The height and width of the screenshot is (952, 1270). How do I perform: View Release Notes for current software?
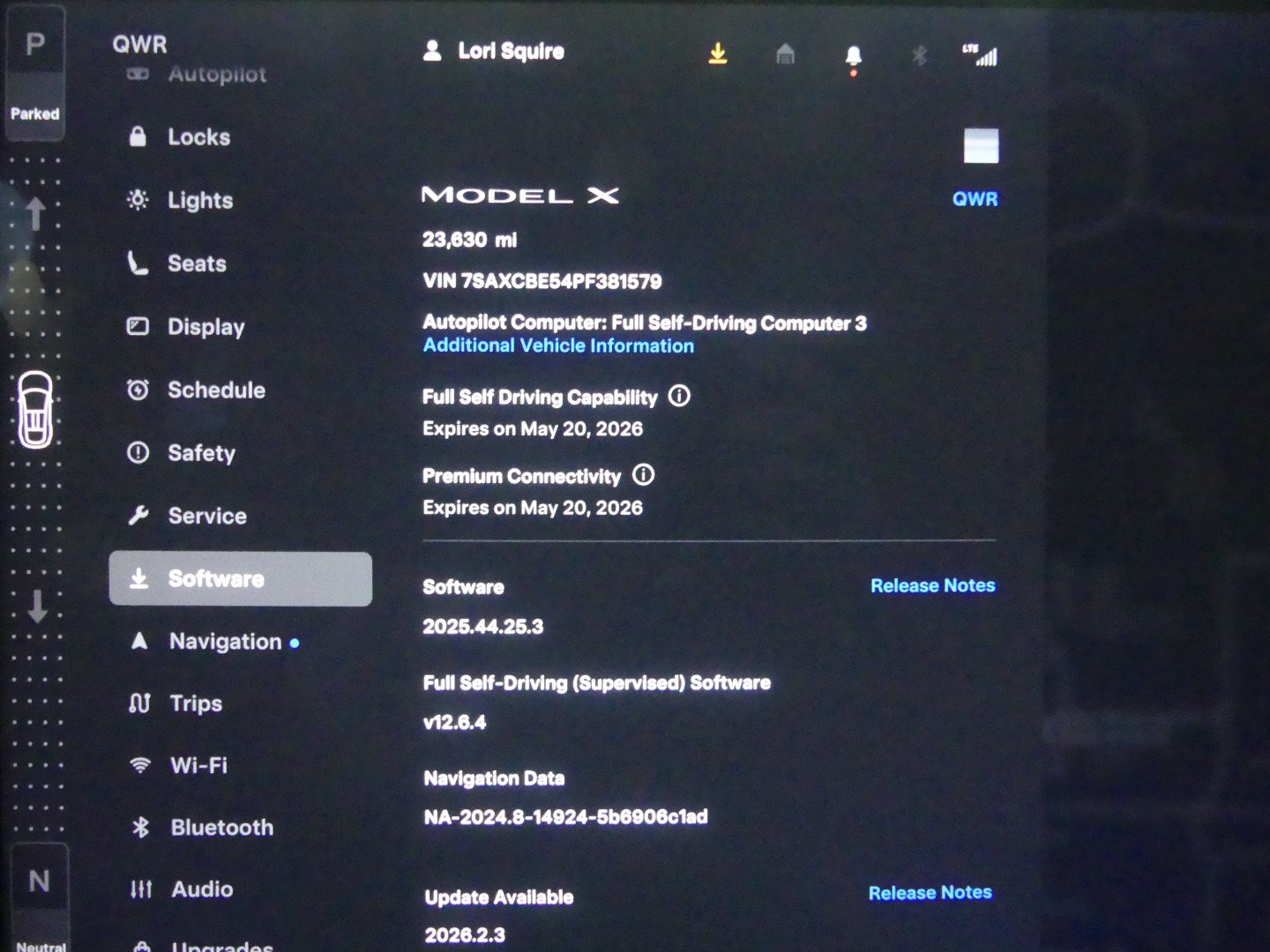point(932,585)
